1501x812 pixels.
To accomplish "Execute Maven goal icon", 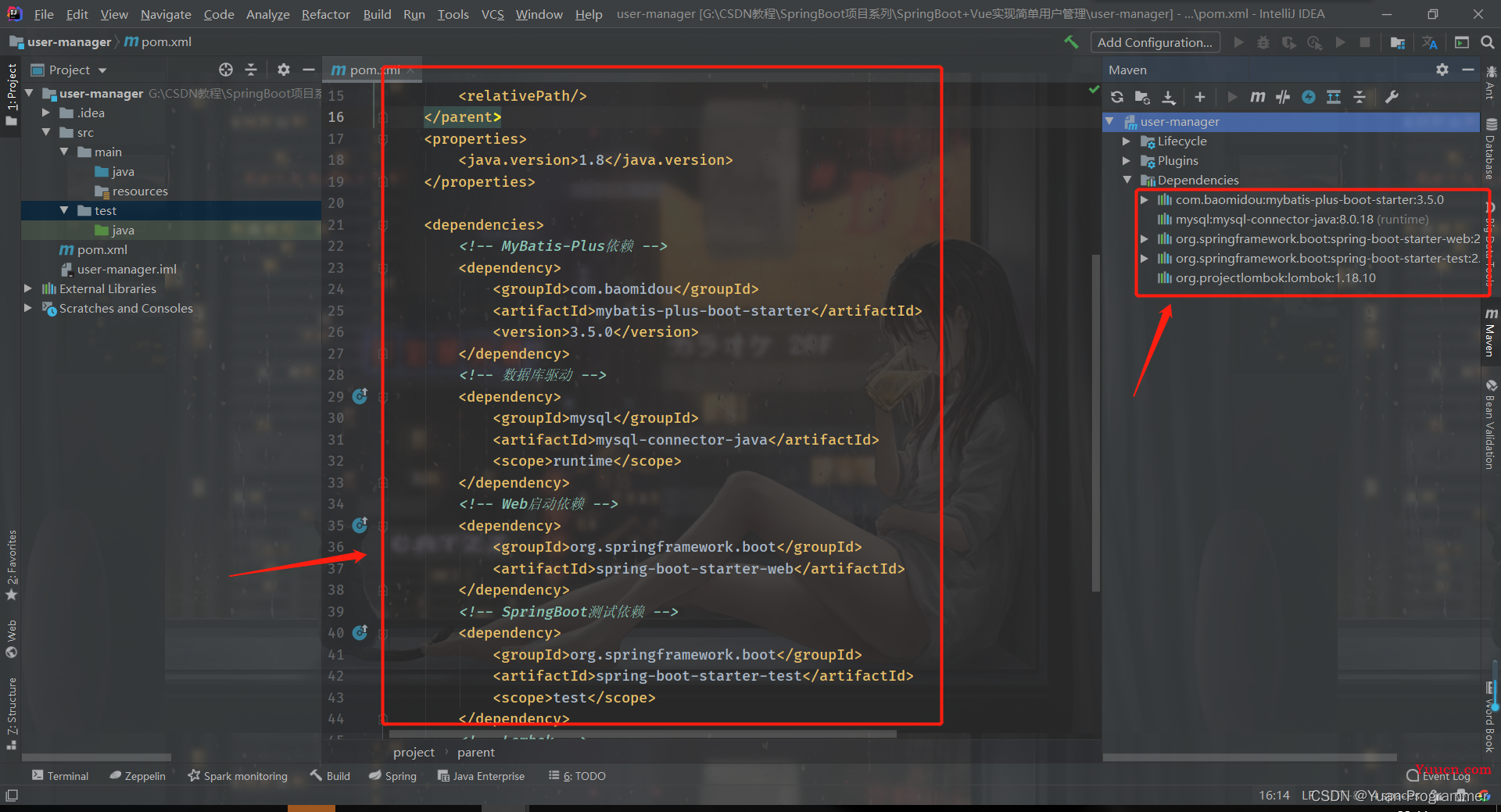I will point(1257,97).
